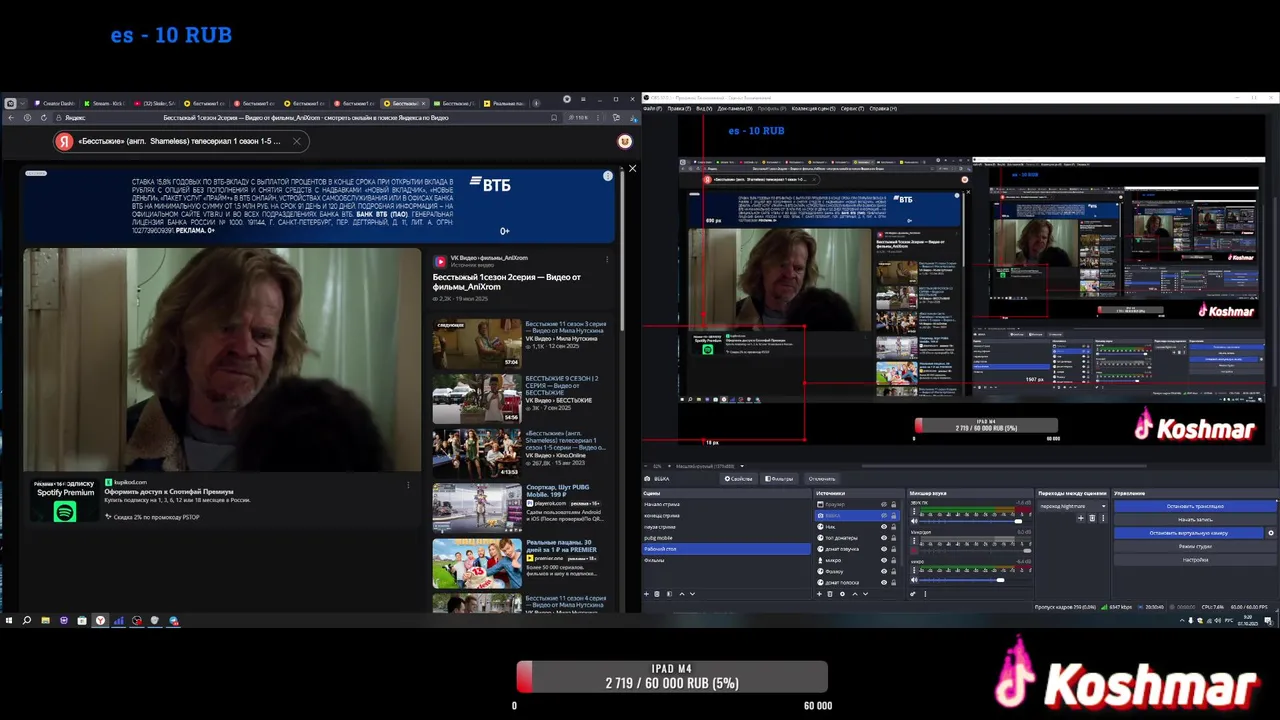Click Свойства button in OBS source toolbar
Screen dimensions: 1280x720
click(x=741, y=478)
